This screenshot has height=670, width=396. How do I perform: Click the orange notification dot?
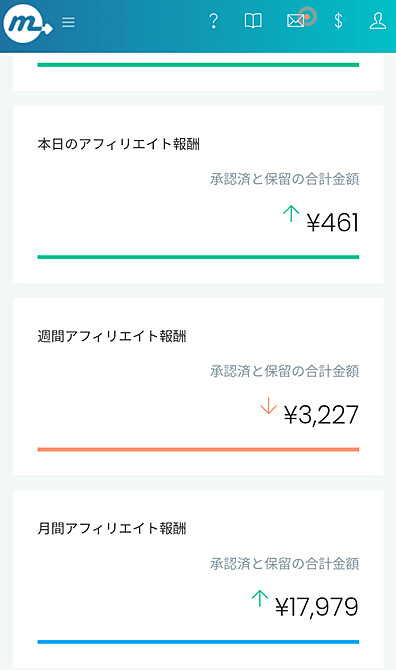[x=307, y=17]
